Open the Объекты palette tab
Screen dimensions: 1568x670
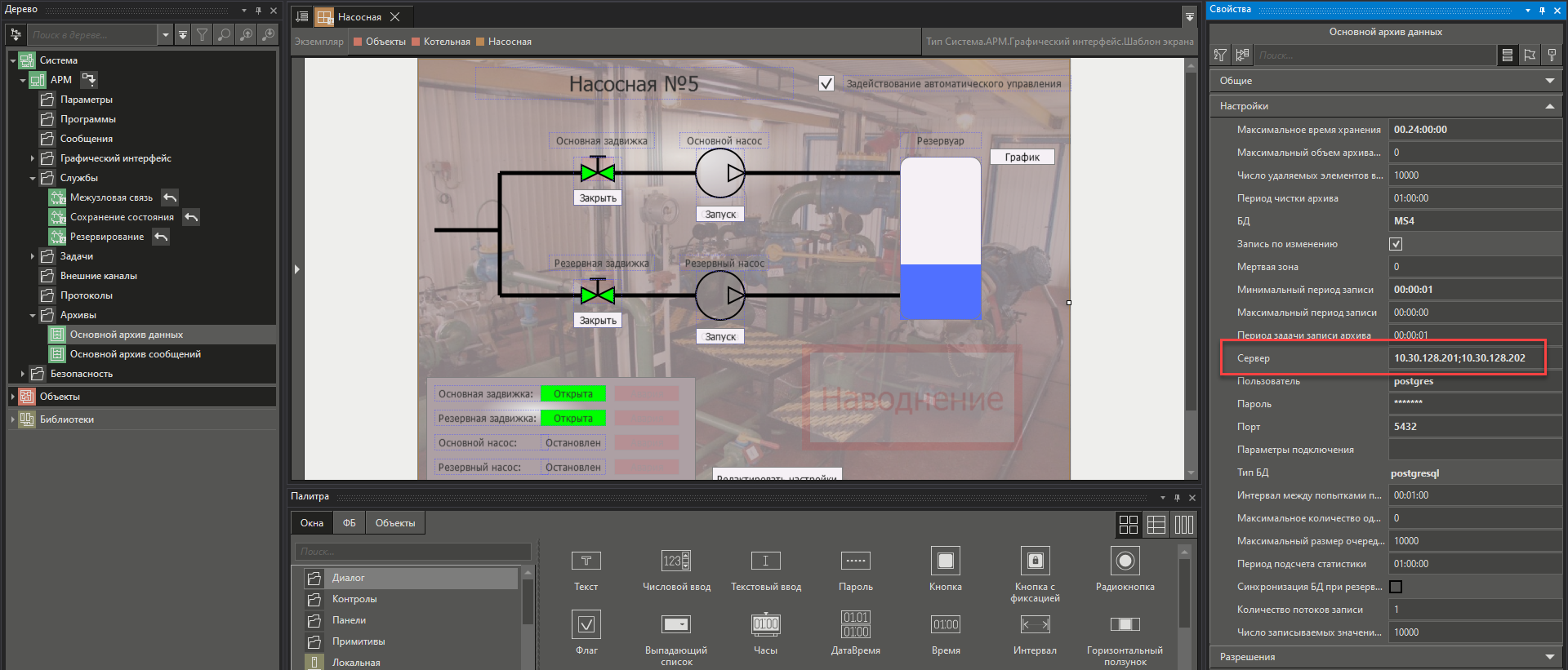pos(394,523)
